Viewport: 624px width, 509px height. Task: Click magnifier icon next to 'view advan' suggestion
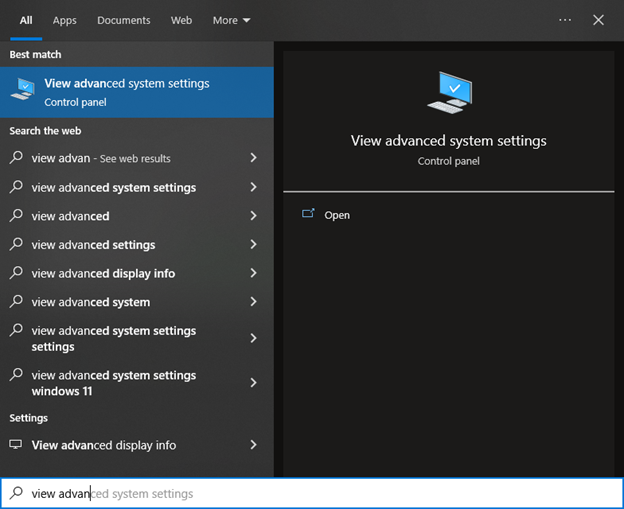(16, 157)
